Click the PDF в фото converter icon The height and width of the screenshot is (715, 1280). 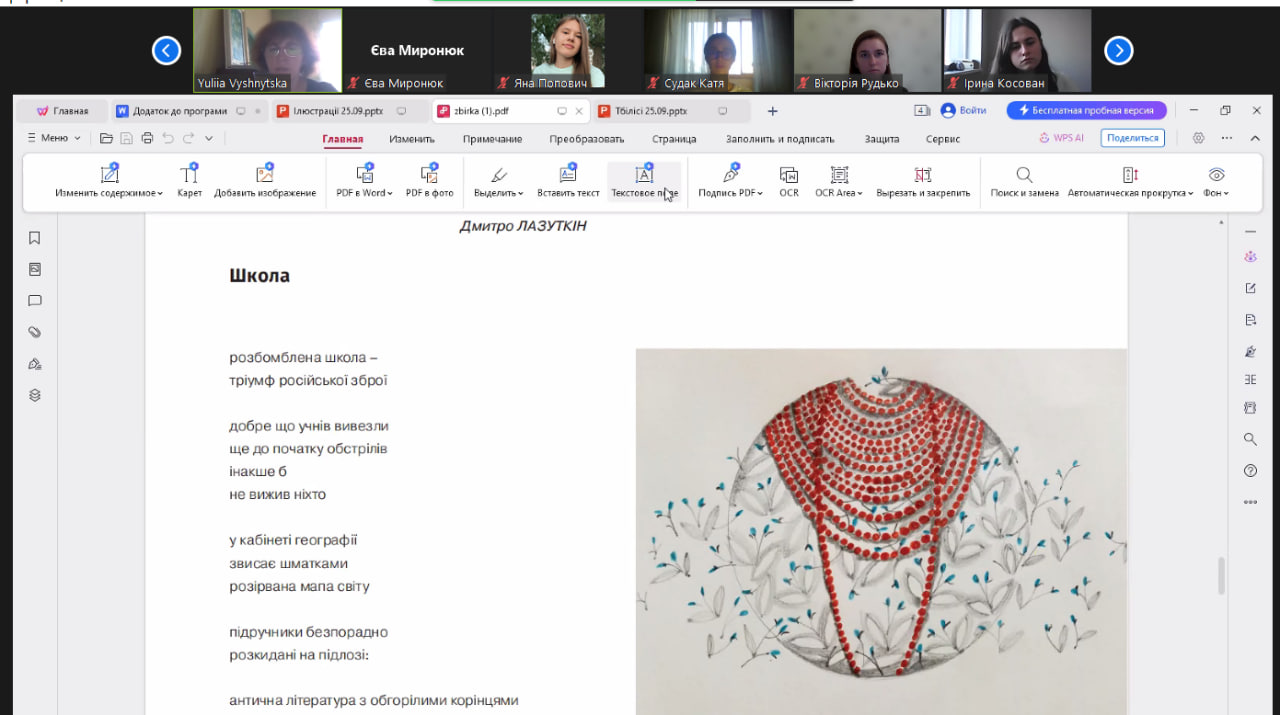(429, 176)
